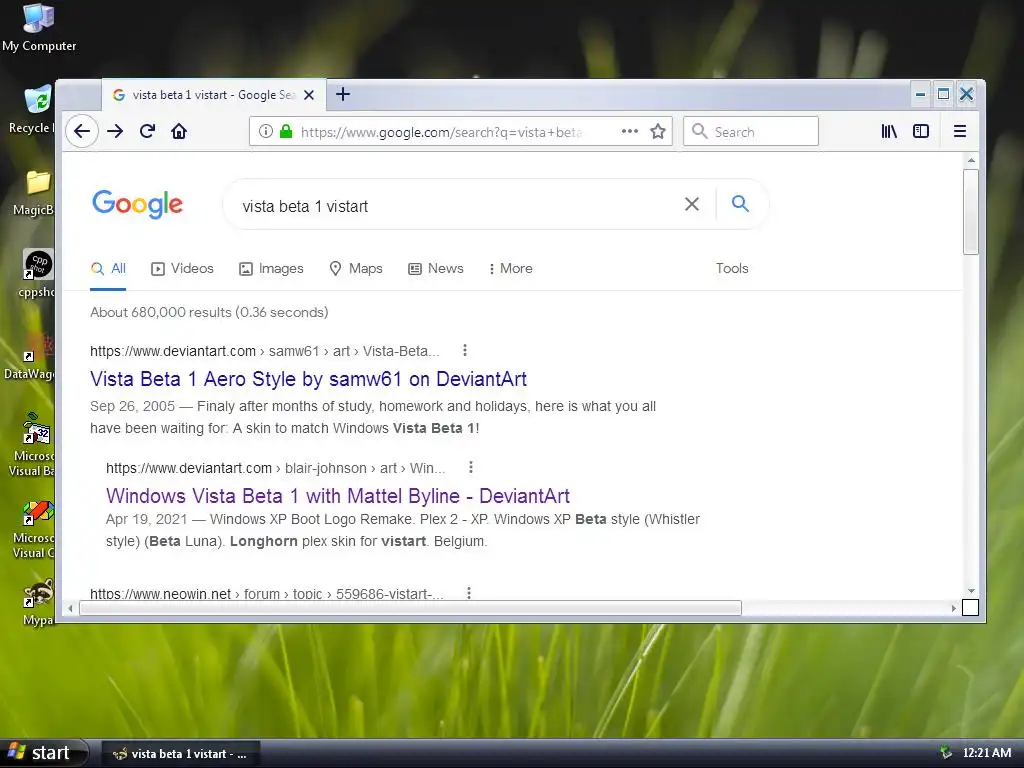This screenshot has height=768, width=1024.
Task: Open Google search Tools
Action: [x=732, y=268]
